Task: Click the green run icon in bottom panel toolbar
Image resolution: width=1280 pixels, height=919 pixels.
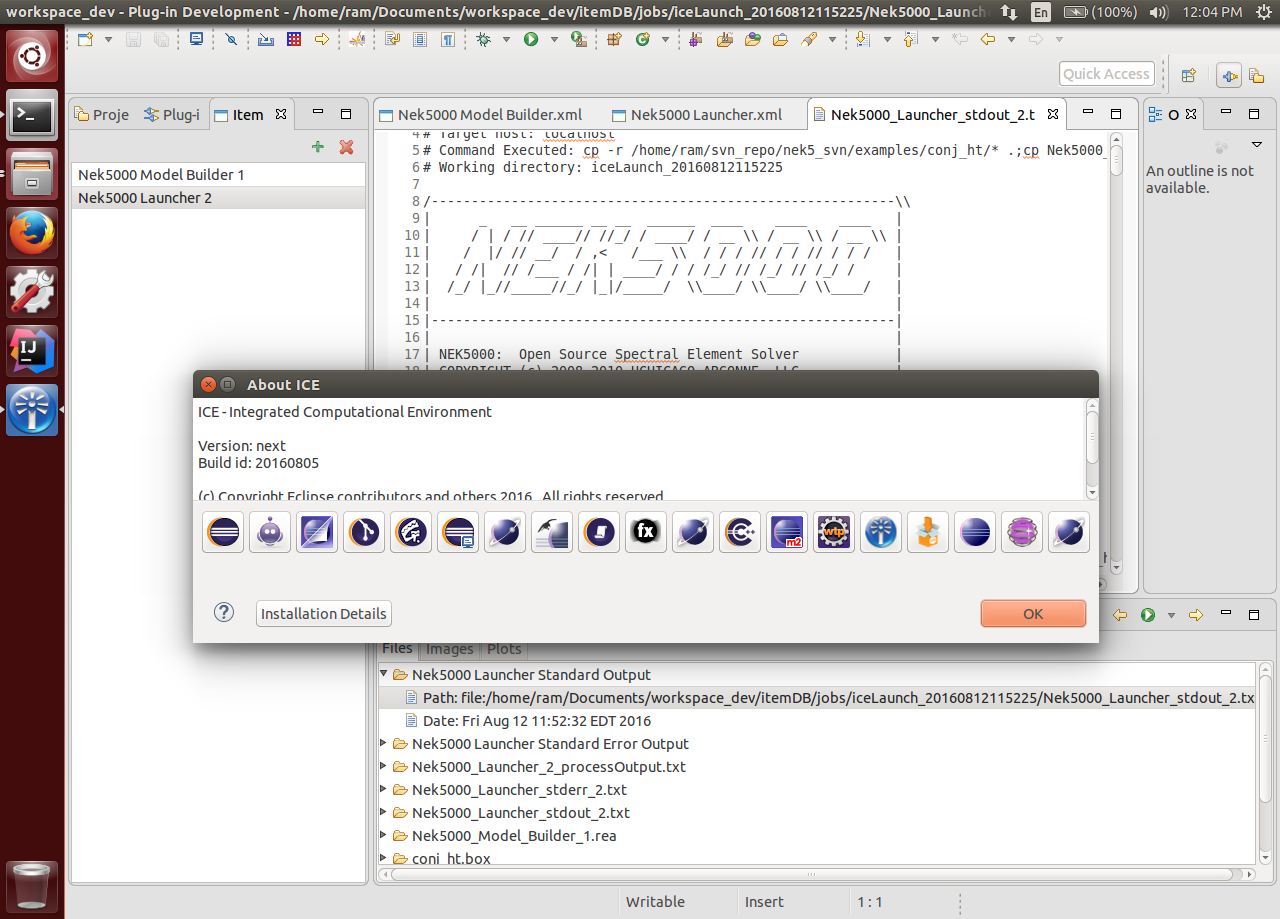Action: pos(1148,615)
